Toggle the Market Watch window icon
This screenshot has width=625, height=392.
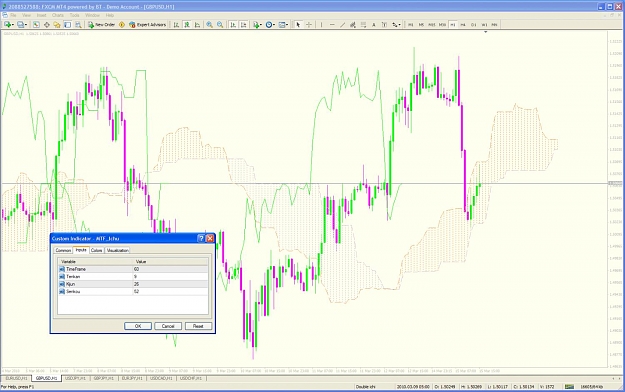coord(36,25)
